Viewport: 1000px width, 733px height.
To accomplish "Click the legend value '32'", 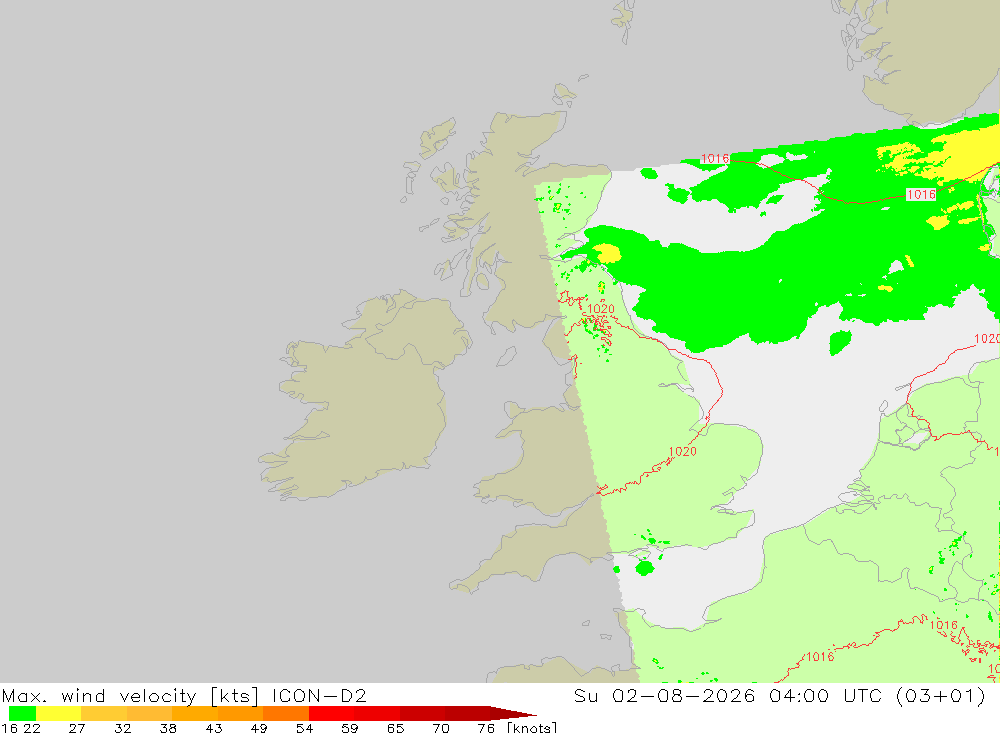I will [x=122, y=728].
